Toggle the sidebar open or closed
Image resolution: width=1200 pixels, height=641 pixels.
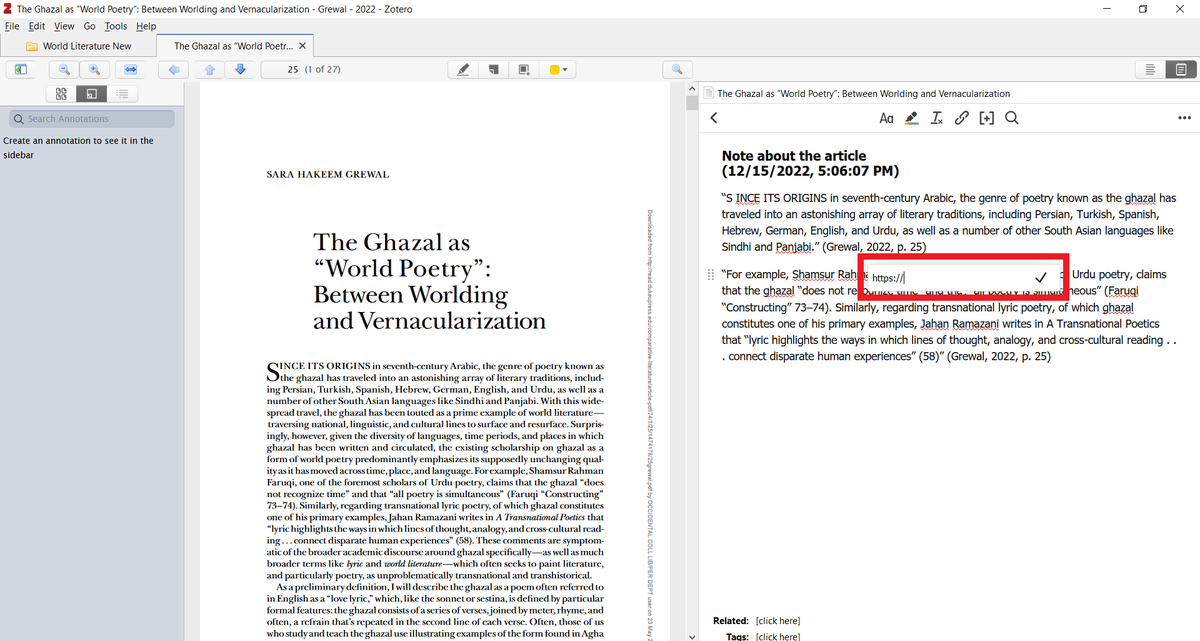click(20, 69)
